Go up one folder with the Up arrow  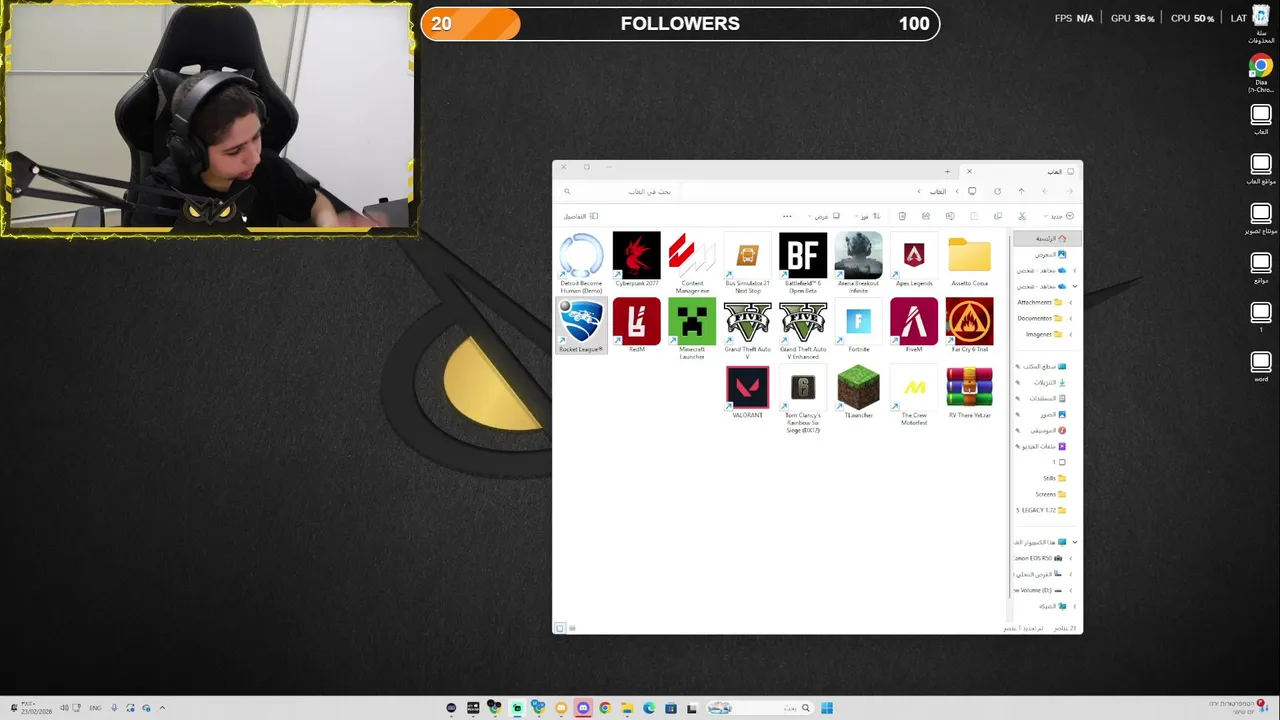pos(1021,191)
